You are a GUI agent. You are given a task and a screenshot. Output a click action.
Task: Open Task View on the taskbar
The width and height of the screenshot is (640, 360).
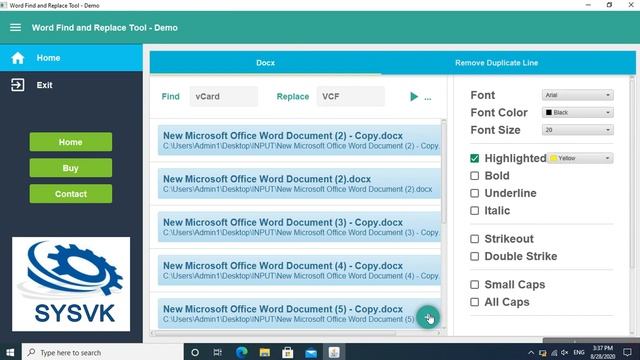coord(218,352)
